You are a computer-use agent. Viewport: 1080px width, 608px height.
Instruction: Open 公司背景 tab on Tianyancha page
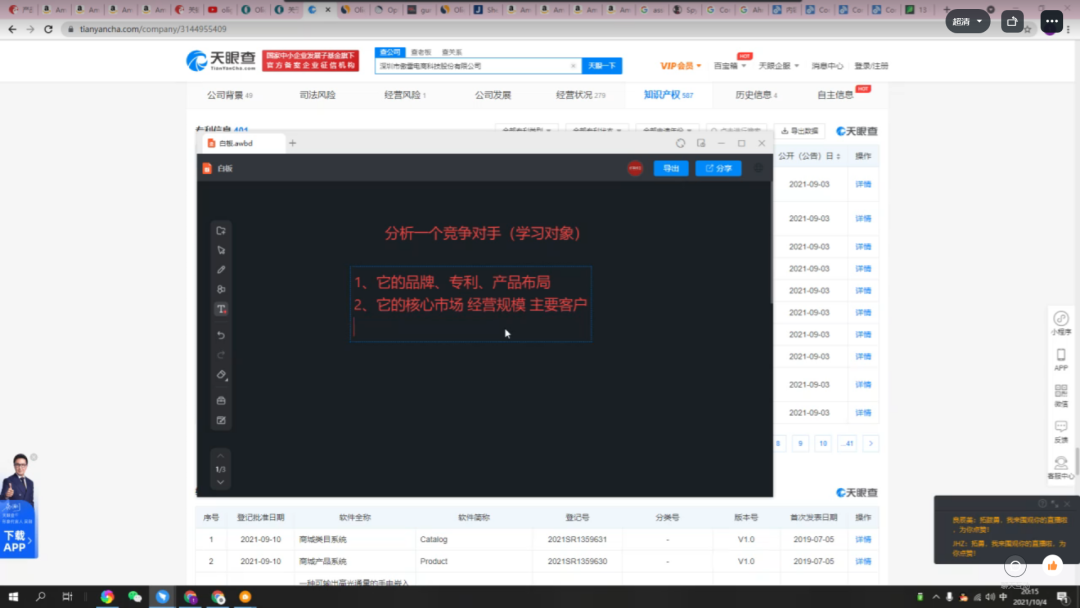[x=229, y=95]
